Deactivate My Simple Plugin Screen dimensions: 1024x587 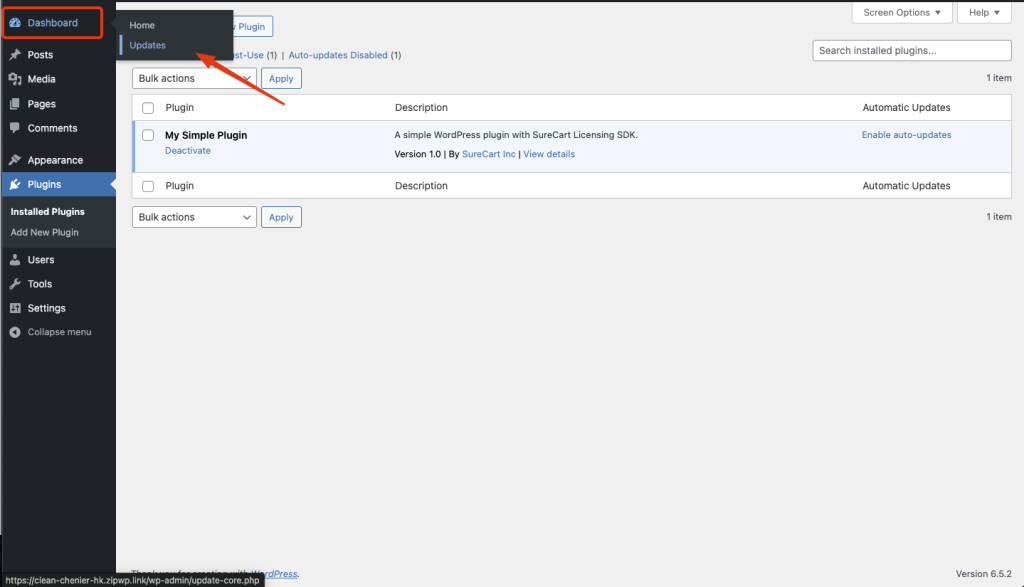(x=188, y=150)
